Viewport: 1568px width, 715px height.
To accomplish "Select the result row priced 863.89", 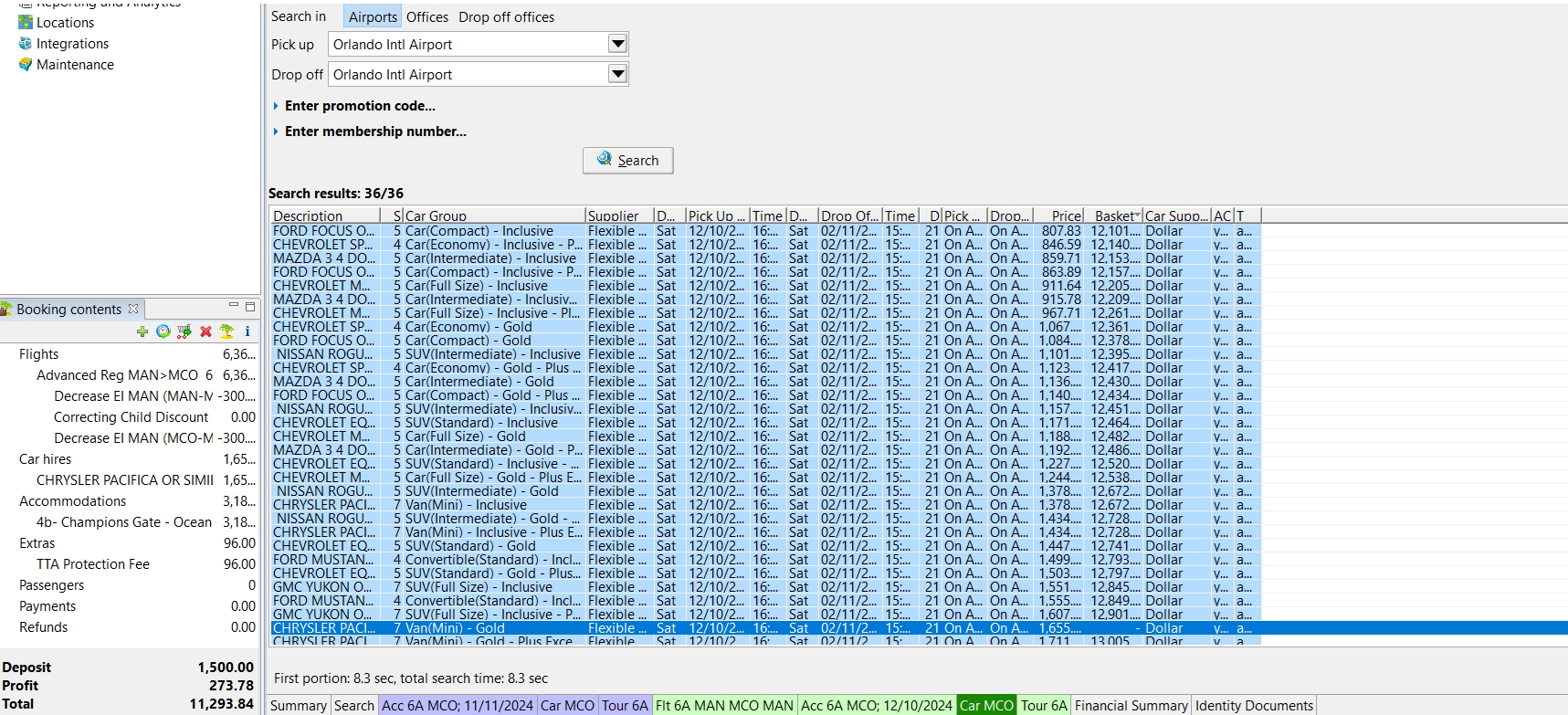I will 766,272.
